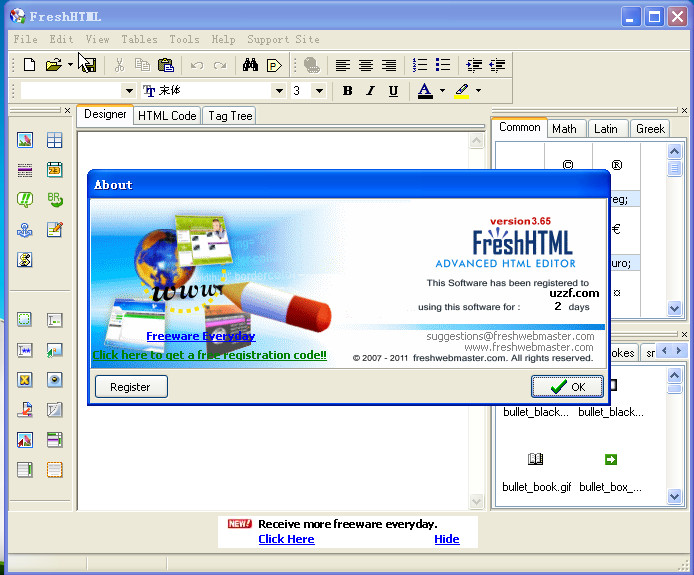Viewport: 694px width, 575px height.
Task: Open file using the folder icon
Action: (54, 65)
